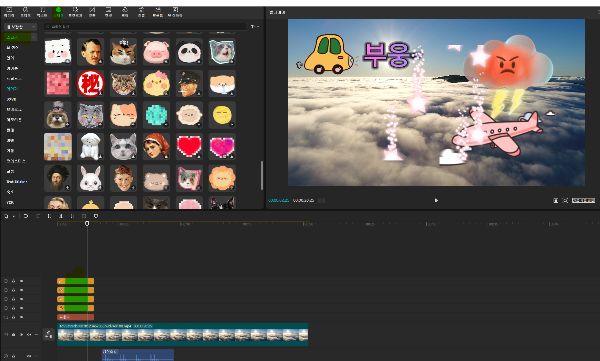
Task: Add the white blushing square face sticker
Action: 58,51
